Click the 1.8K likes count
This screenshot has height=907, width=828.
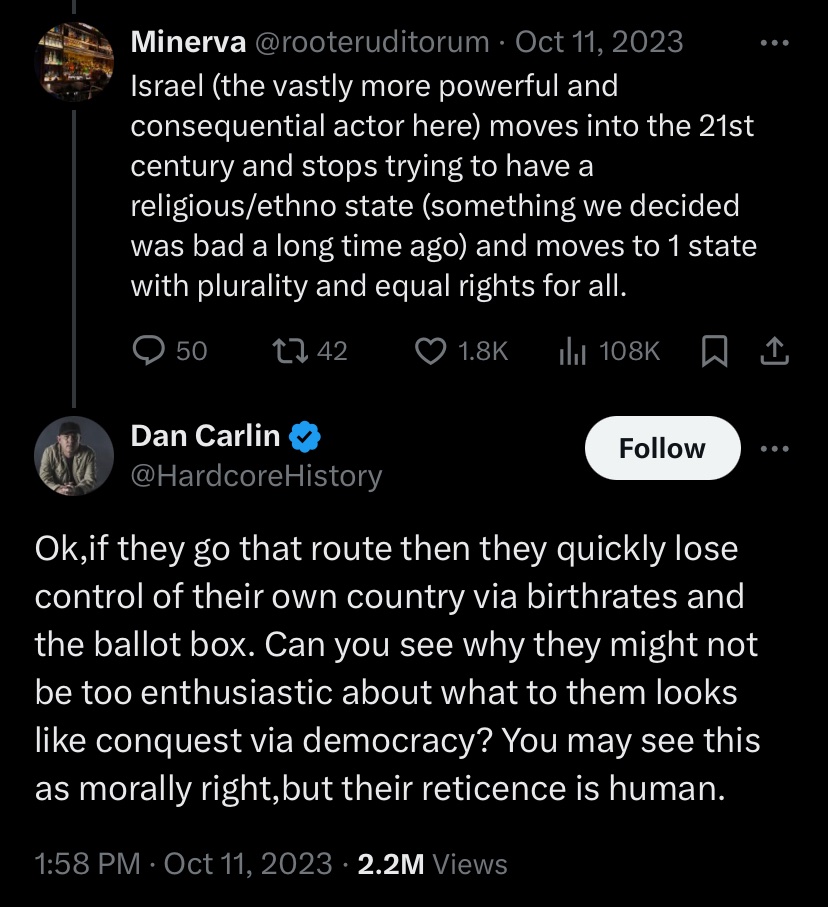(482, 350)
